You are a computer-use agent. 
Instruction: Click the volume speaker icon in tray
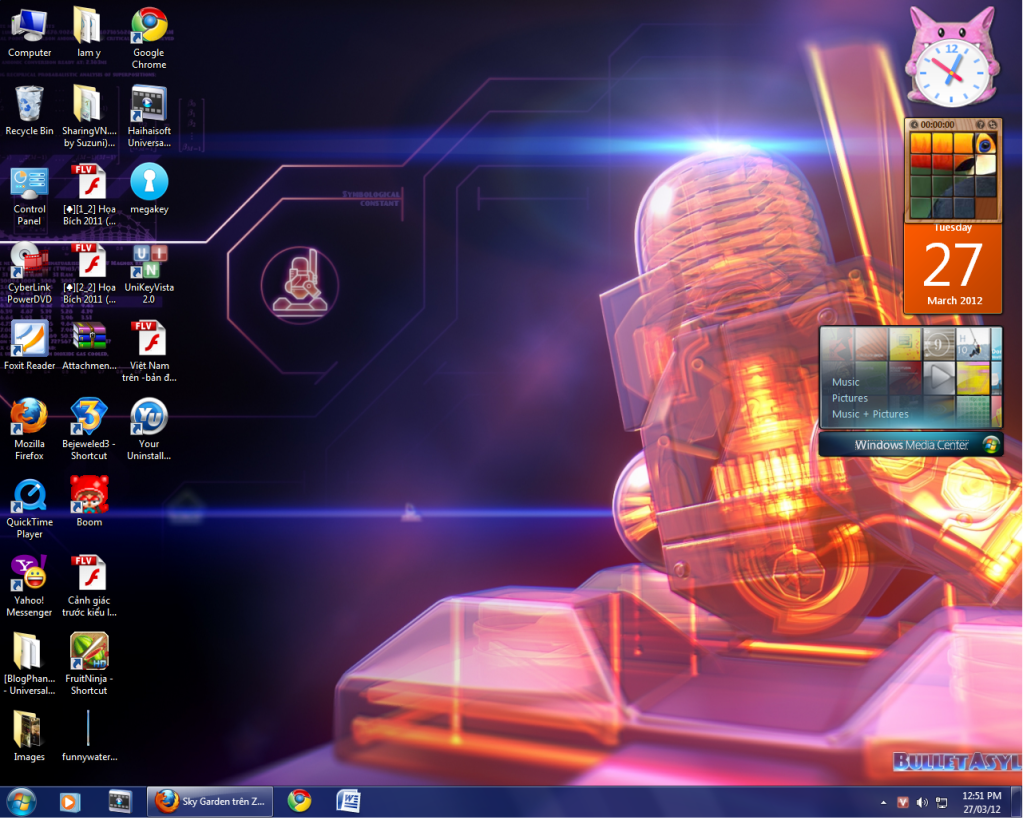[921, 802]
